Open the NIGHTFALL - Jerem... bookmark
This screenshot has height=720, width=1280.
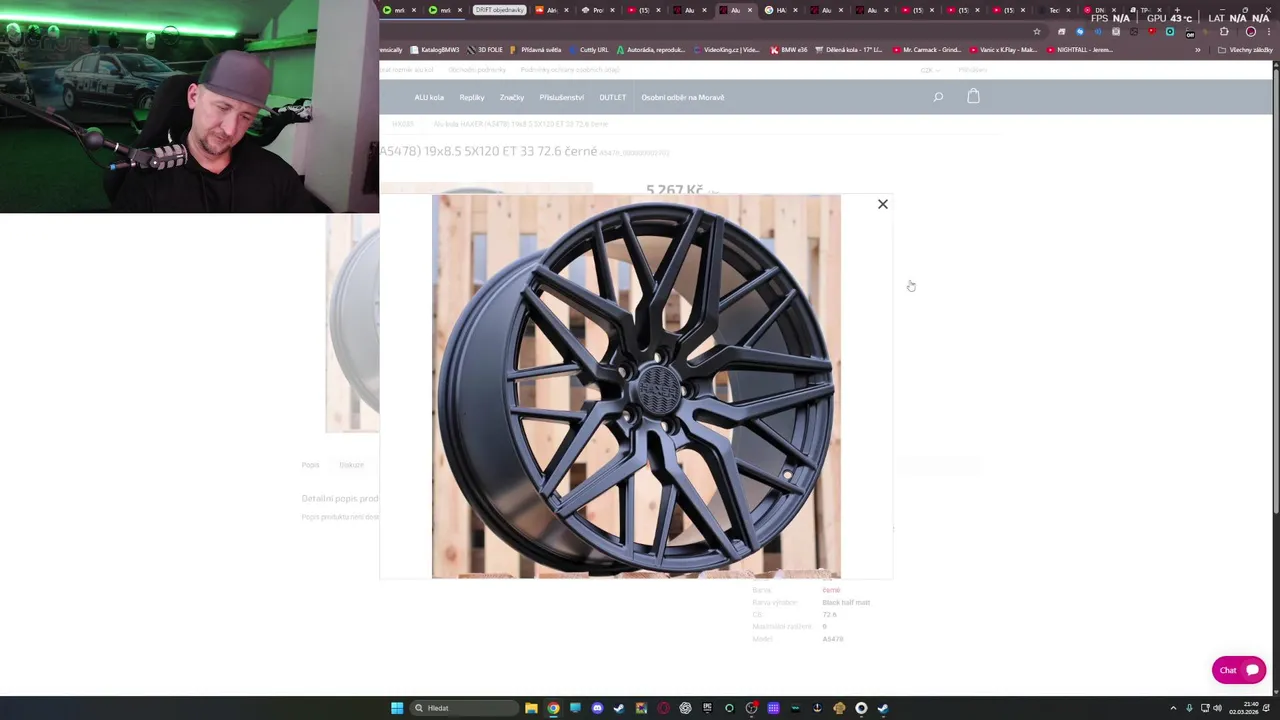[1079, 50]
